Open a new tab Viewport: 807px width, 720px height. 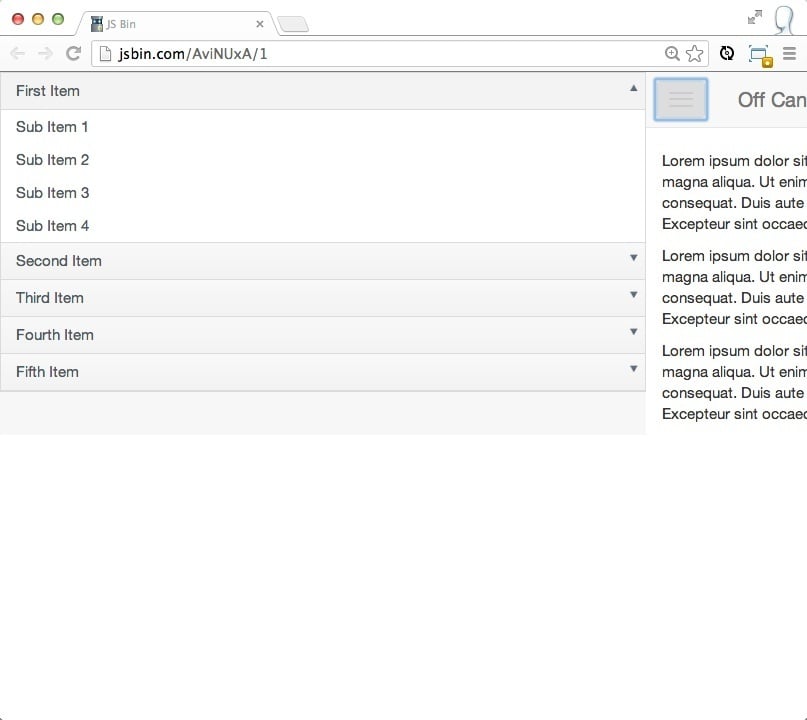click(293, 24)
